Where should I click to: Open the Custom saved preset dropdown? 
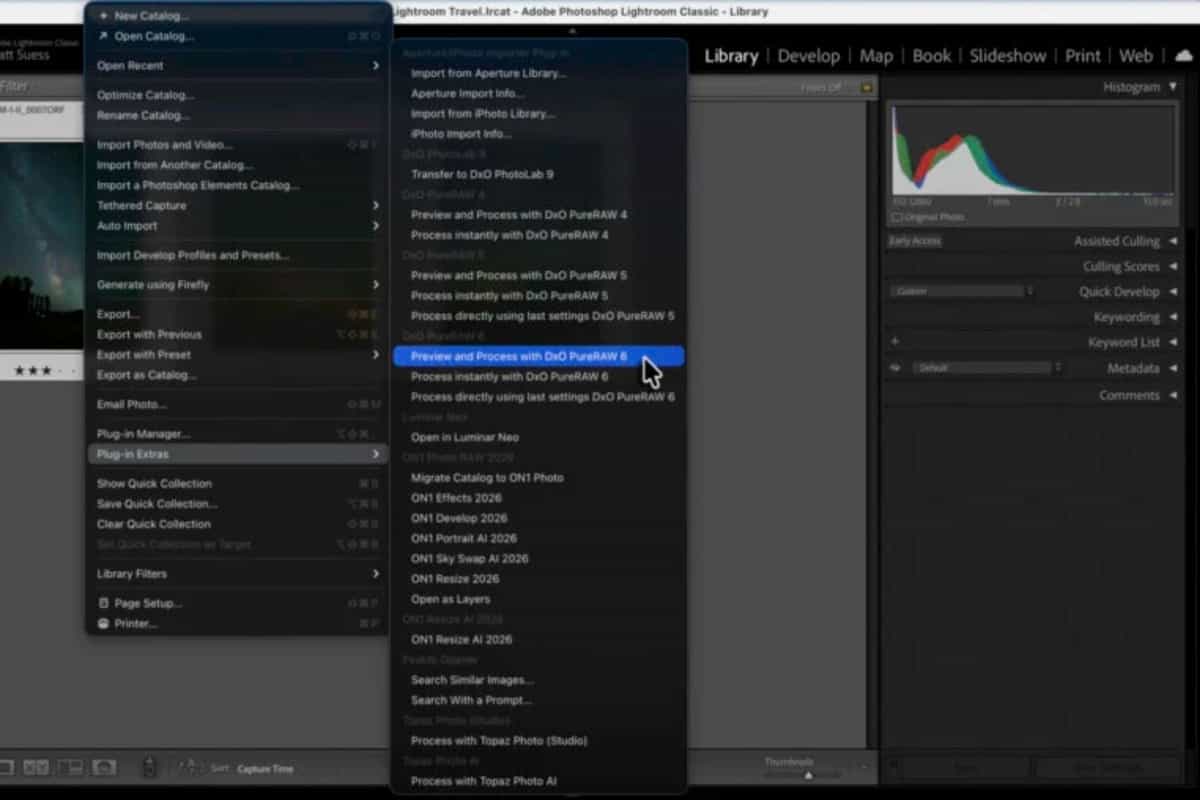pyautogui.click(x=961, y=292)
